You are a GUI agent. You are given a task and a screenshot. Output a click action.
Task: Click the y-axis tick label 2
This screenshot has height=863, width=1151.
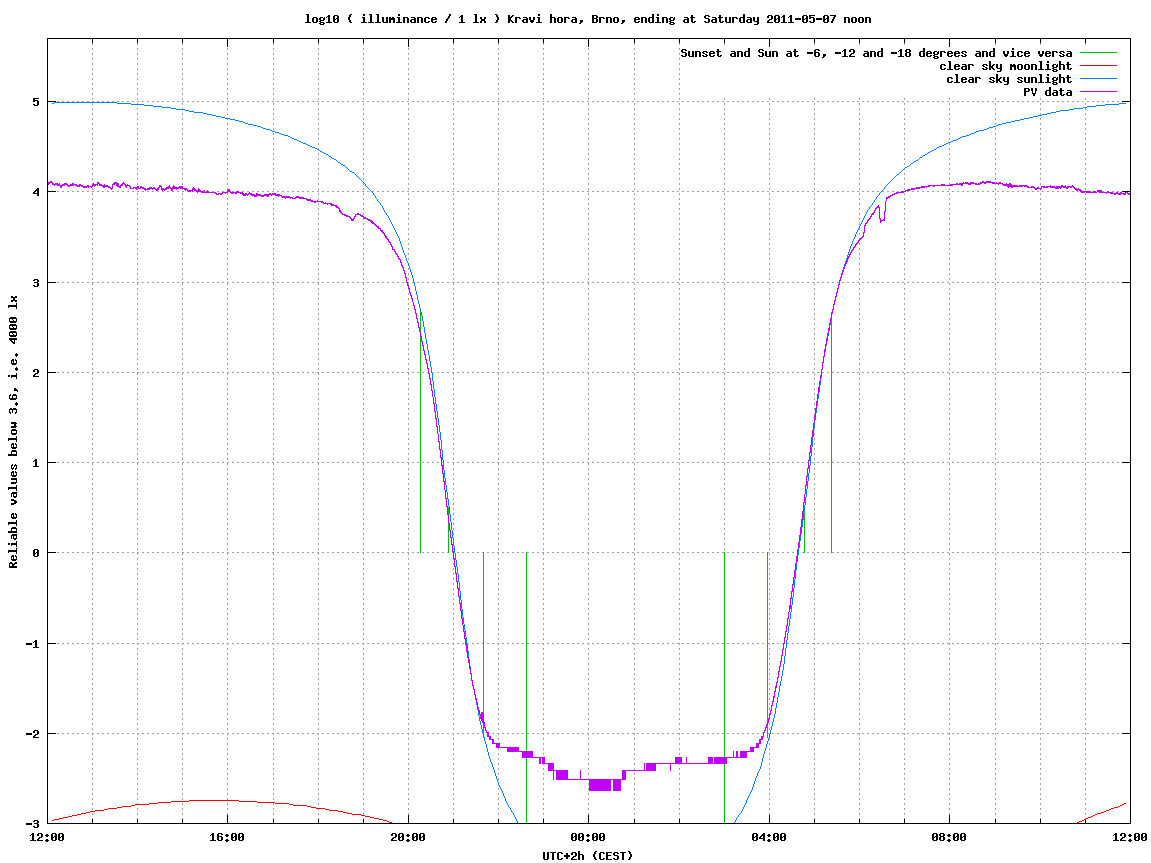pos(36,373)
